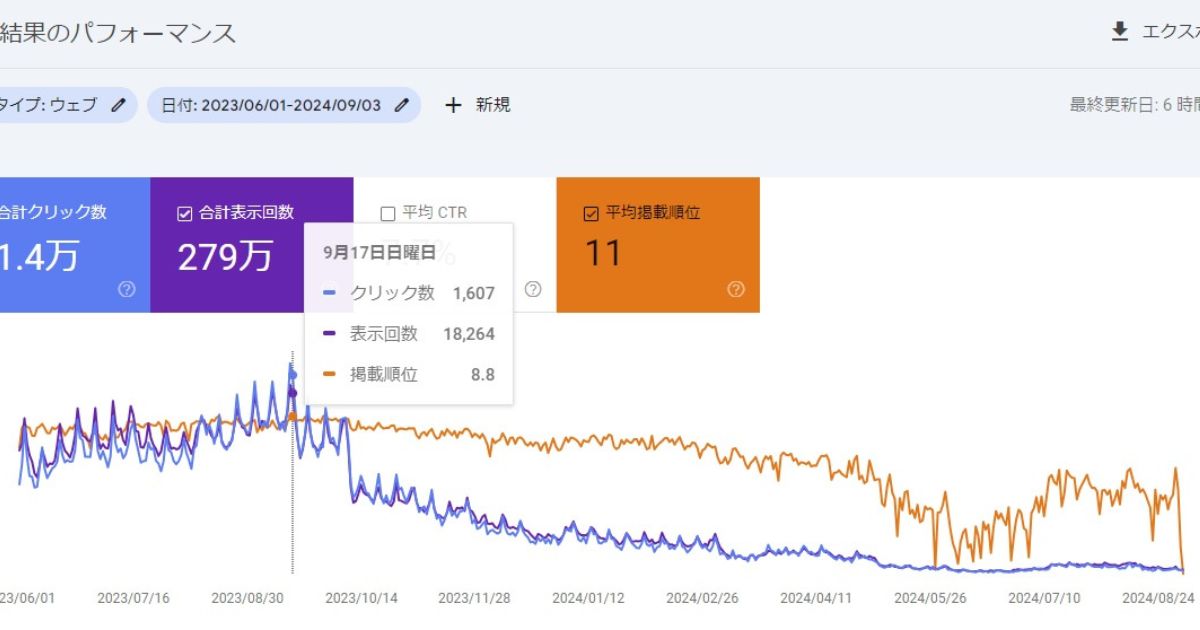1200x630 pixels.
Task: Click the エクスポート label
Action: (1170, 32)
